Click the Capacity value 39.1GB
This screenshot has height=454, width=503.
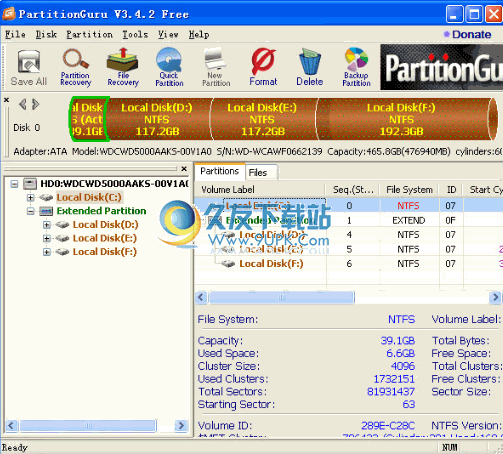point(398,341)
